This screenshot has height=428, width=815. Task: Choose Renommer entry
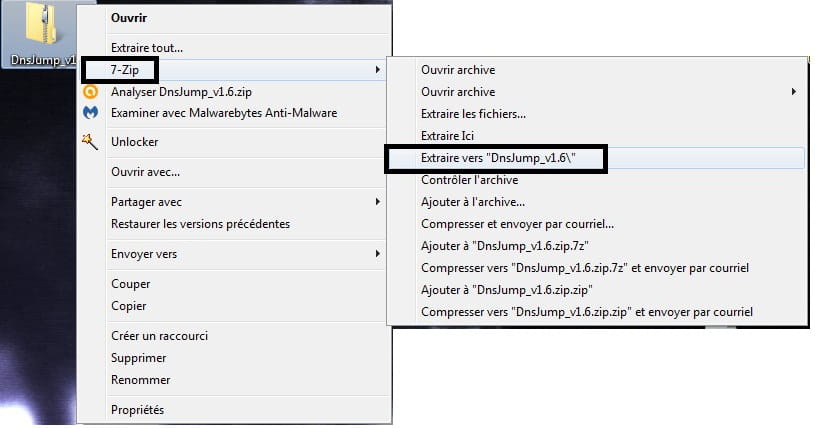click(x=141, y=380)
